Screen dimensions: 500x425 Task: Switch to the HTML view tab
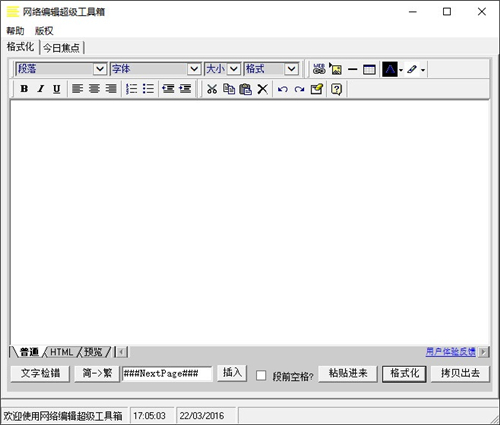click(x=61, y=352)
